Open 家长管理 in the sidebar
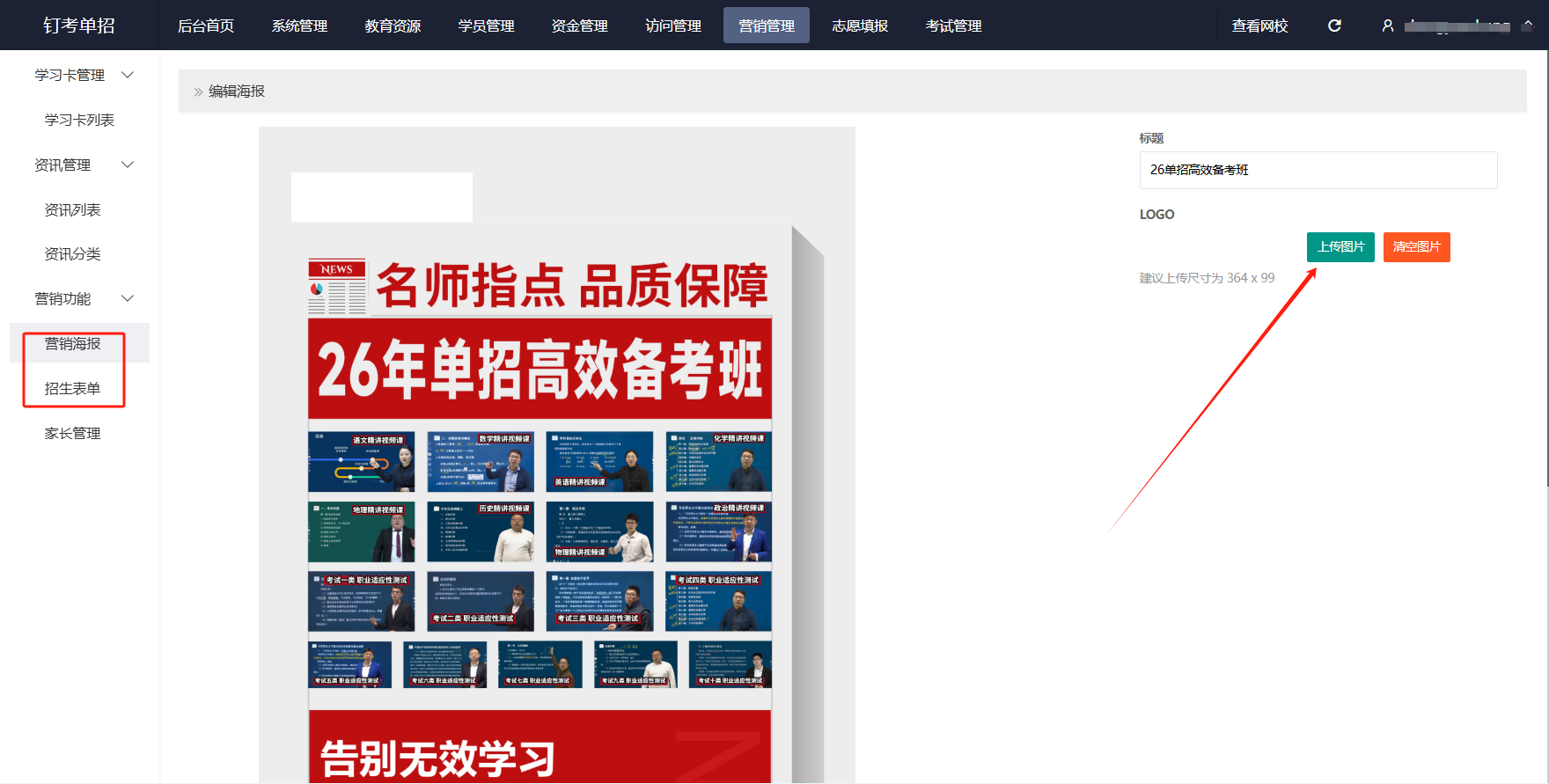The height and width of the screenshot is (784, 1549). click(73, 433)
